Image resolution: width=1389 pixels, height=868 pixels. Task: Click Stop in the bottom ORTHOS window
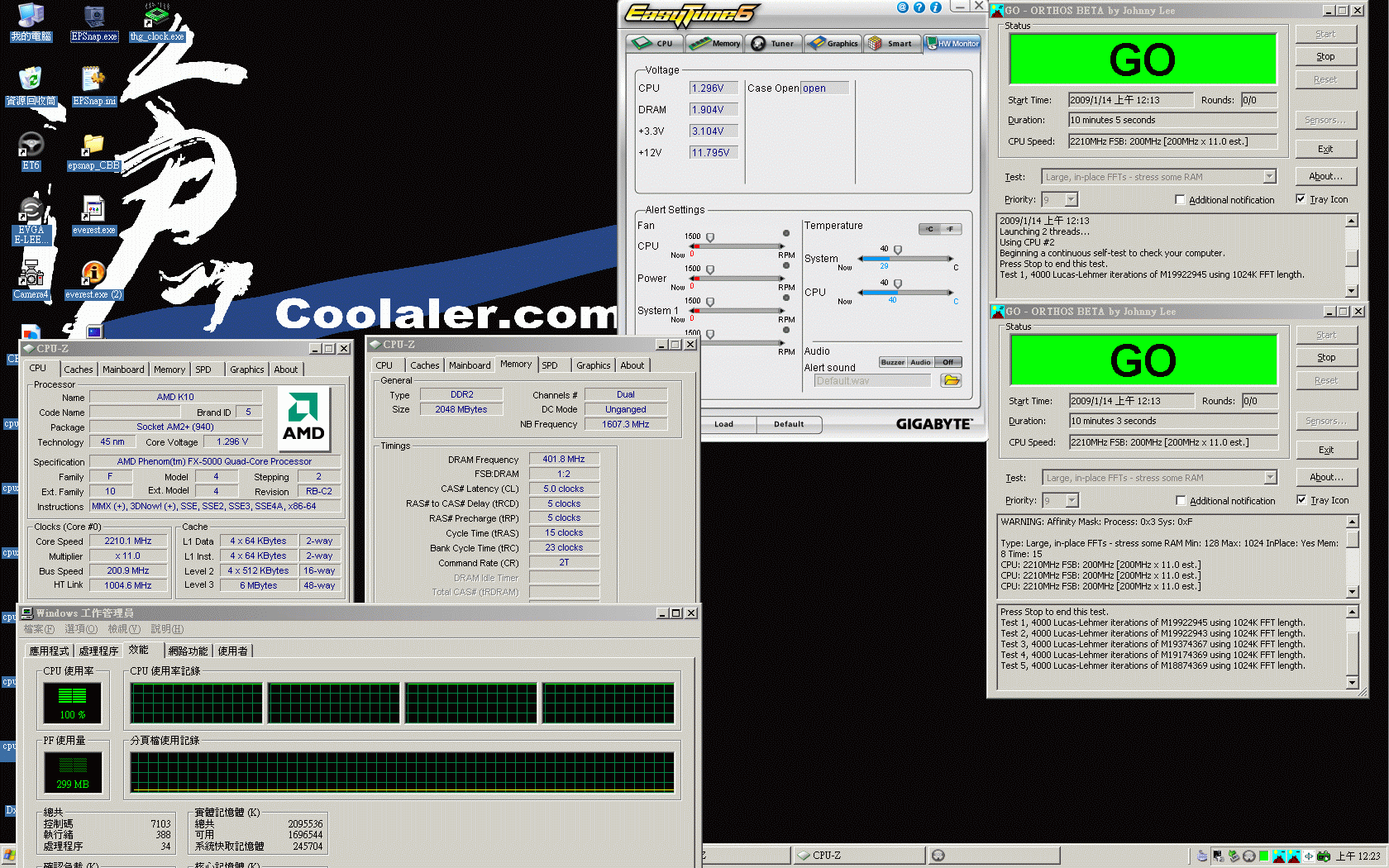[1326, 357]
